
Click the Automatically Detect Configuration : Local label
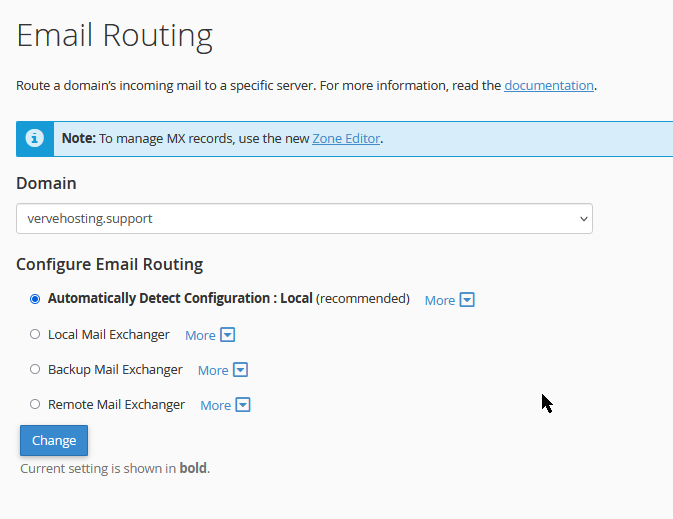point(180,298)
